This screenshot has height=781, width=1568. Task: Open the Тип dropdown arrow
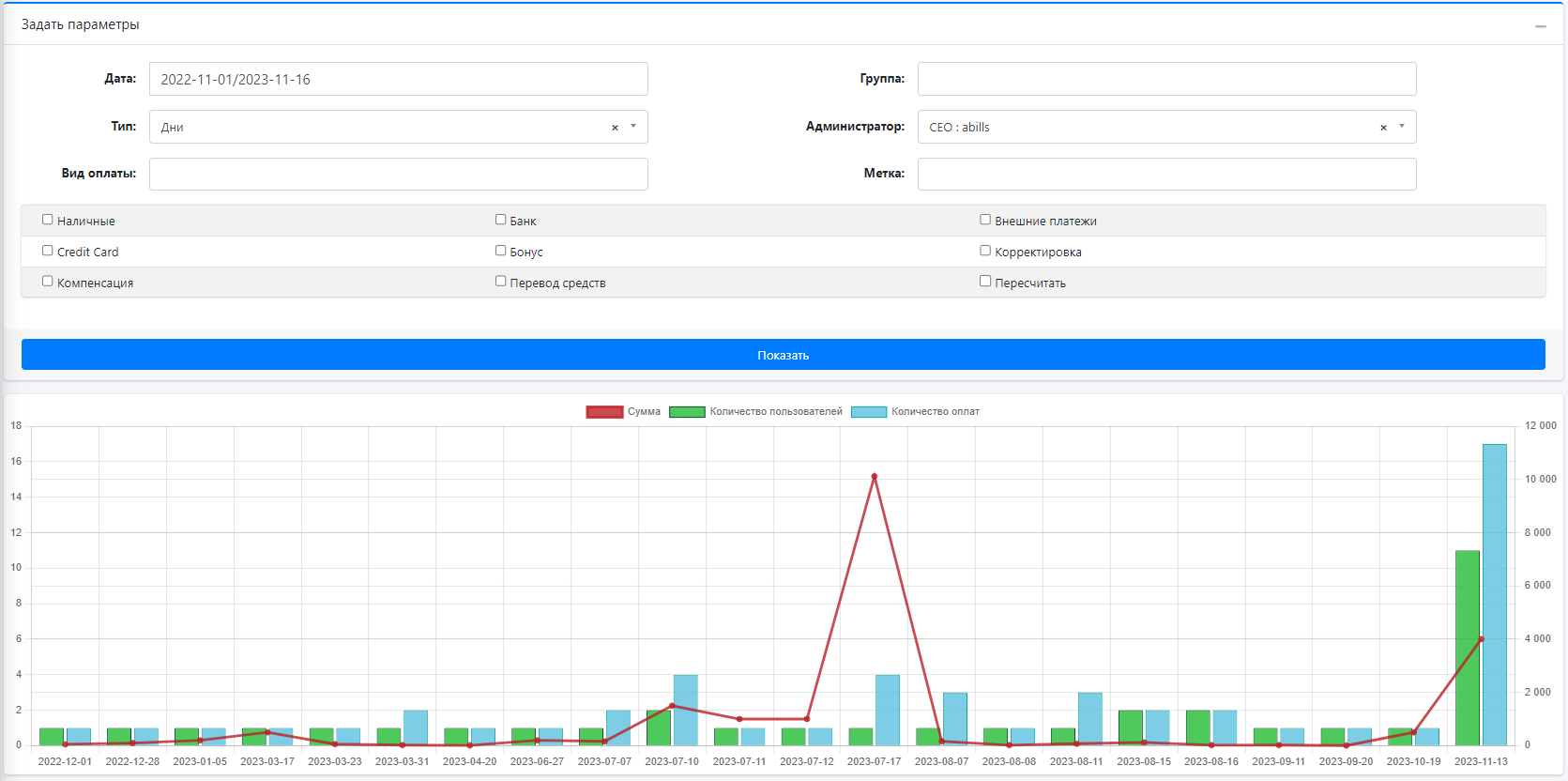coord(633,127)
